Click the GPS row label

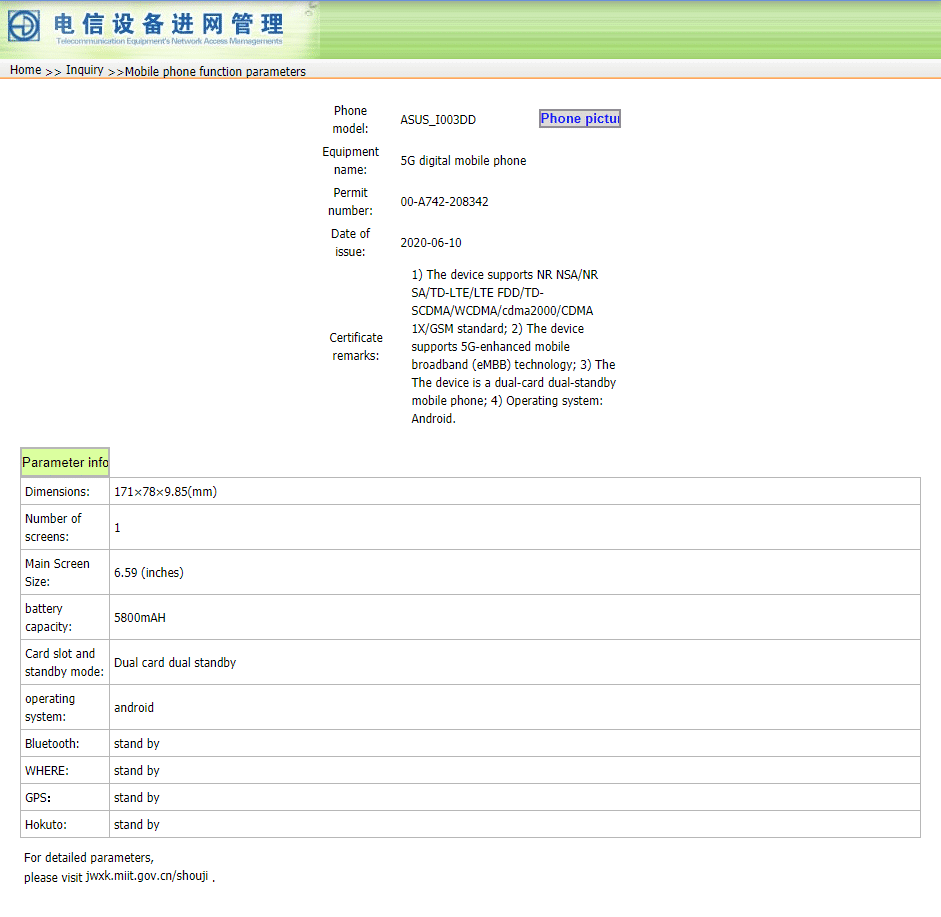click(x=38, y=798)
